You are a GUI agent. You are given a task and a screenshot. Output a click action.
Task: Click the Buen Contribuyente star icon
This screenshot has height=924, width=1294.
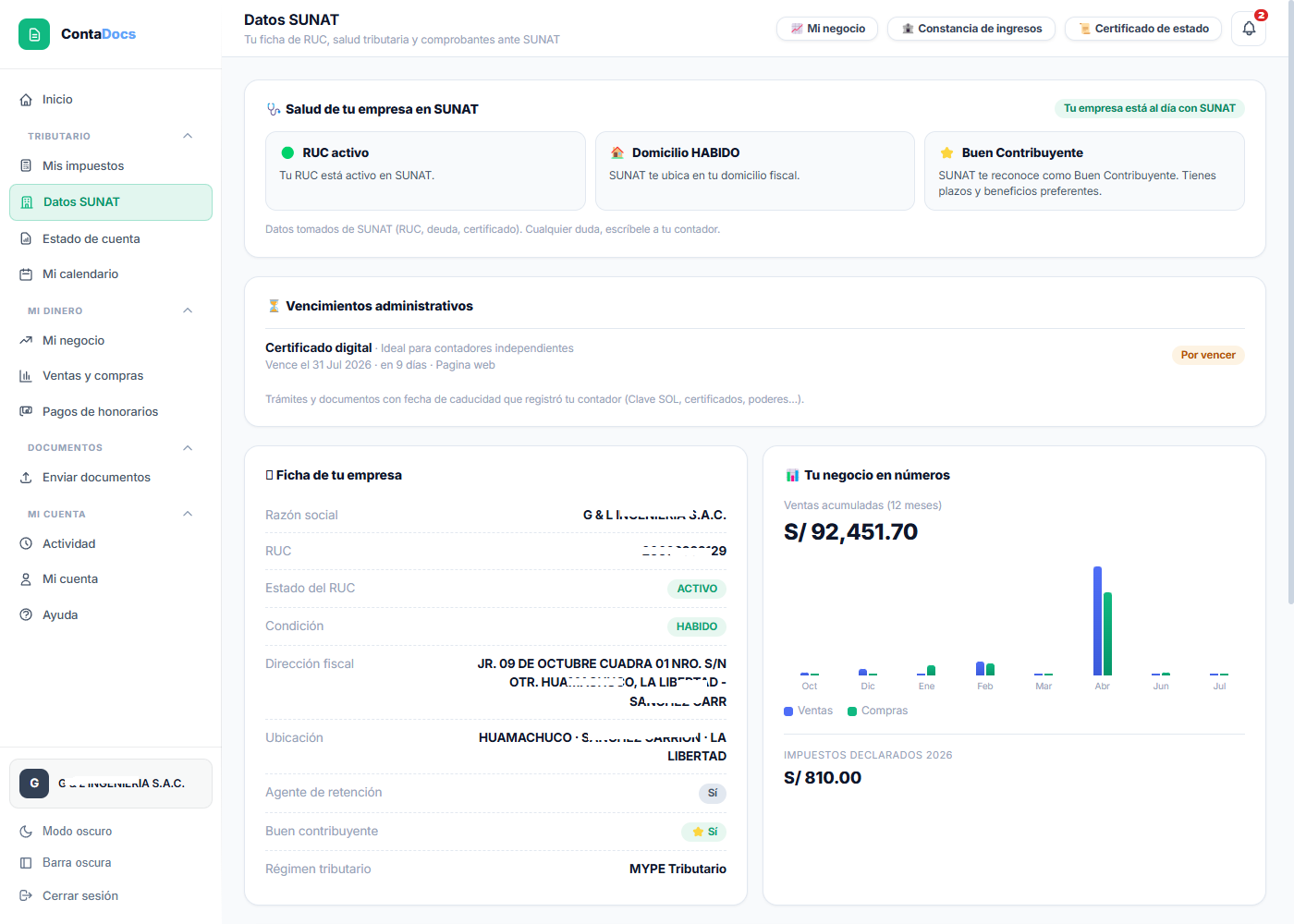(946, 153)
